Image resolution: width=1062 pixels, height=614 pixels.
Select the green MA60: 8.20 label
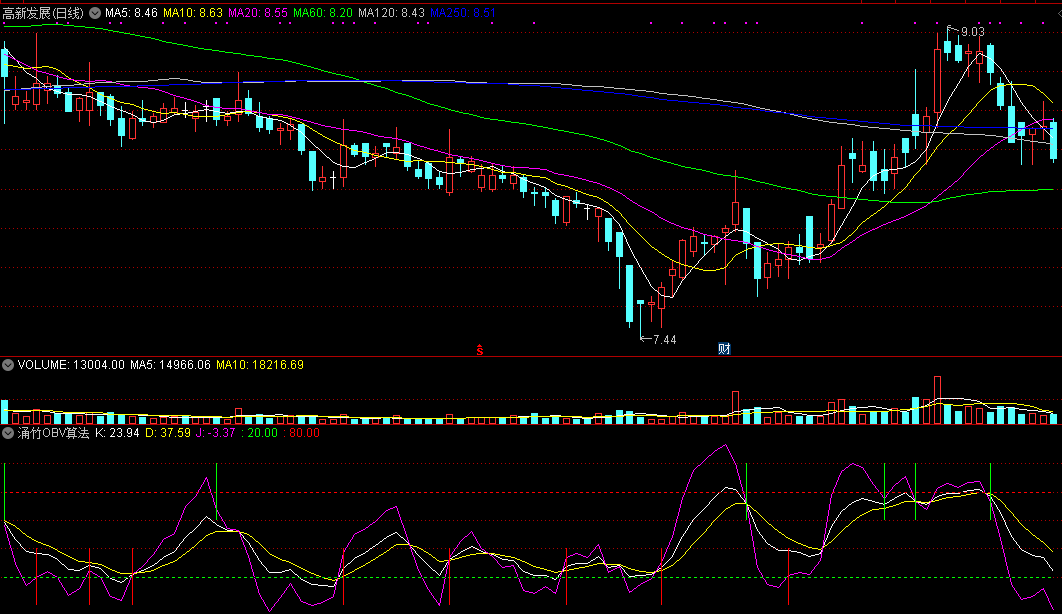pos(323,13)
